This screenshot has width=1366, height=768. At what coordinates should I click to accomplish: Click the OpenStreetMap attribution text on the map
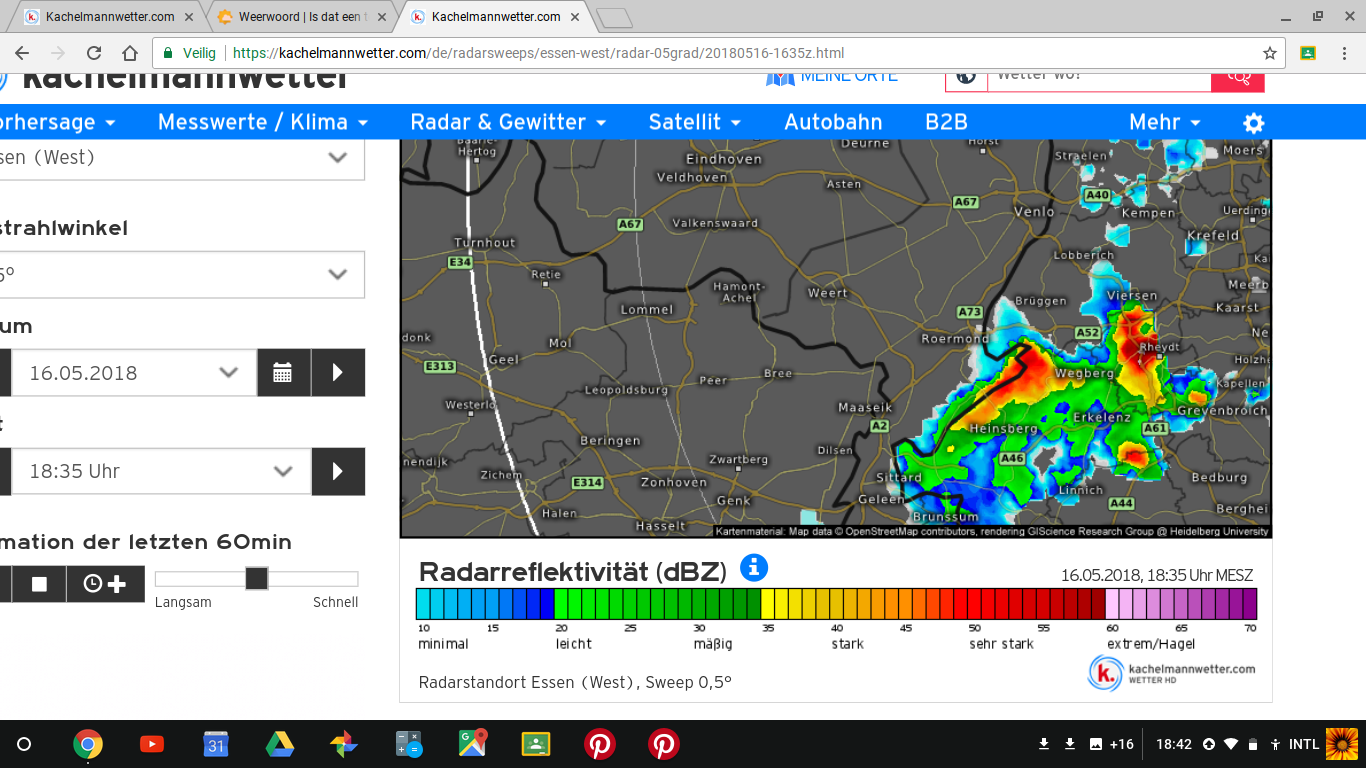click(992, 532)
